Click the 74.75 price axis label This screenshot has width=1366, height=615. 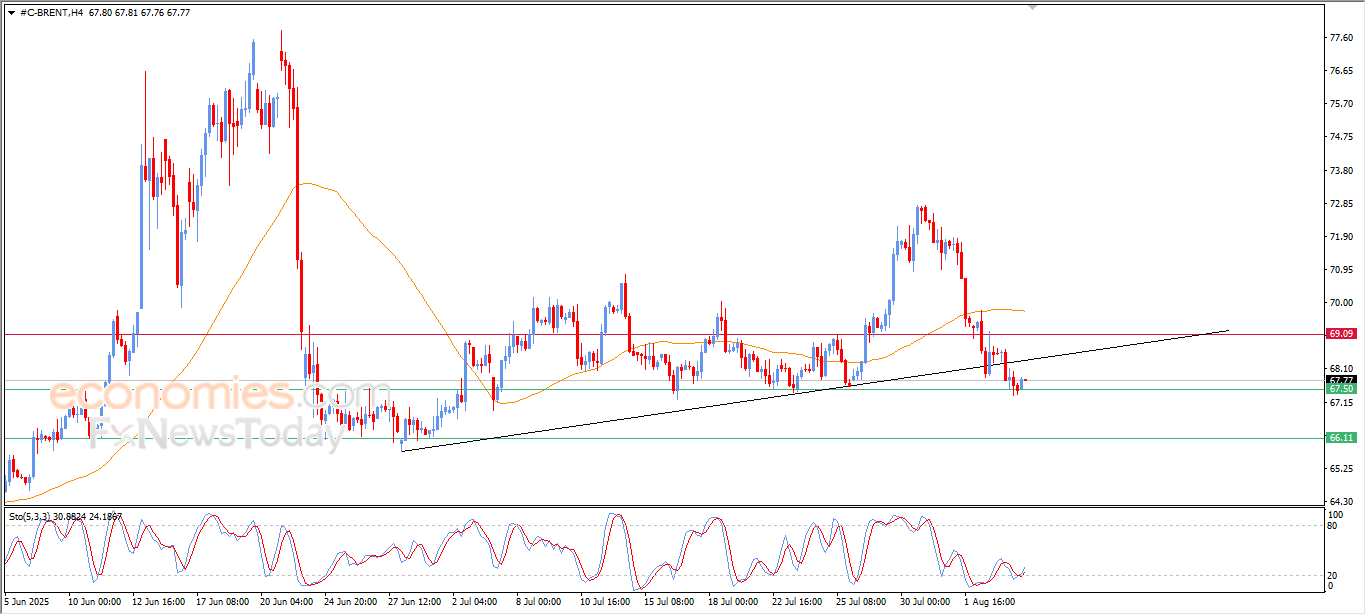coord(1341,137)
